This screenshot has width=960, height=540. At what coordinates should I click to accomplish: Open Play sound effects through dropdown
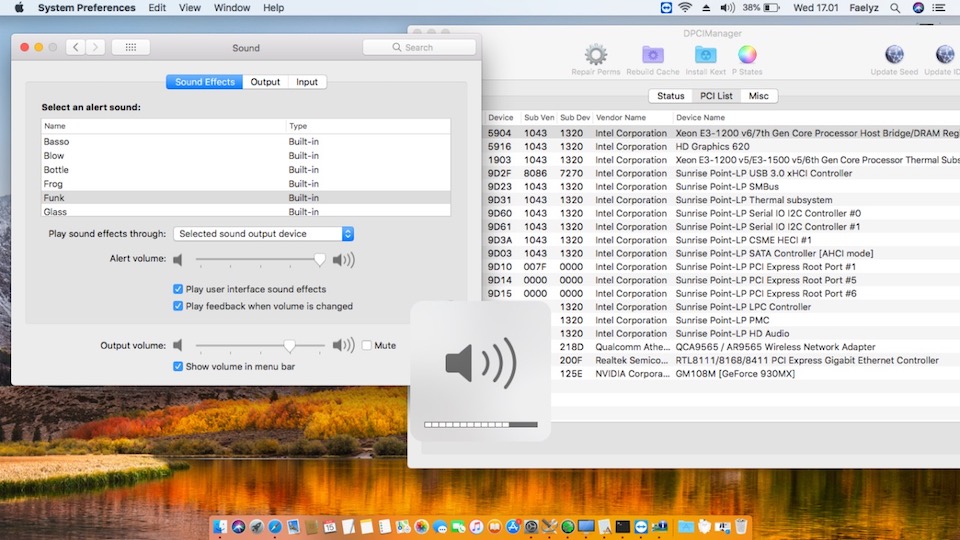264,234
